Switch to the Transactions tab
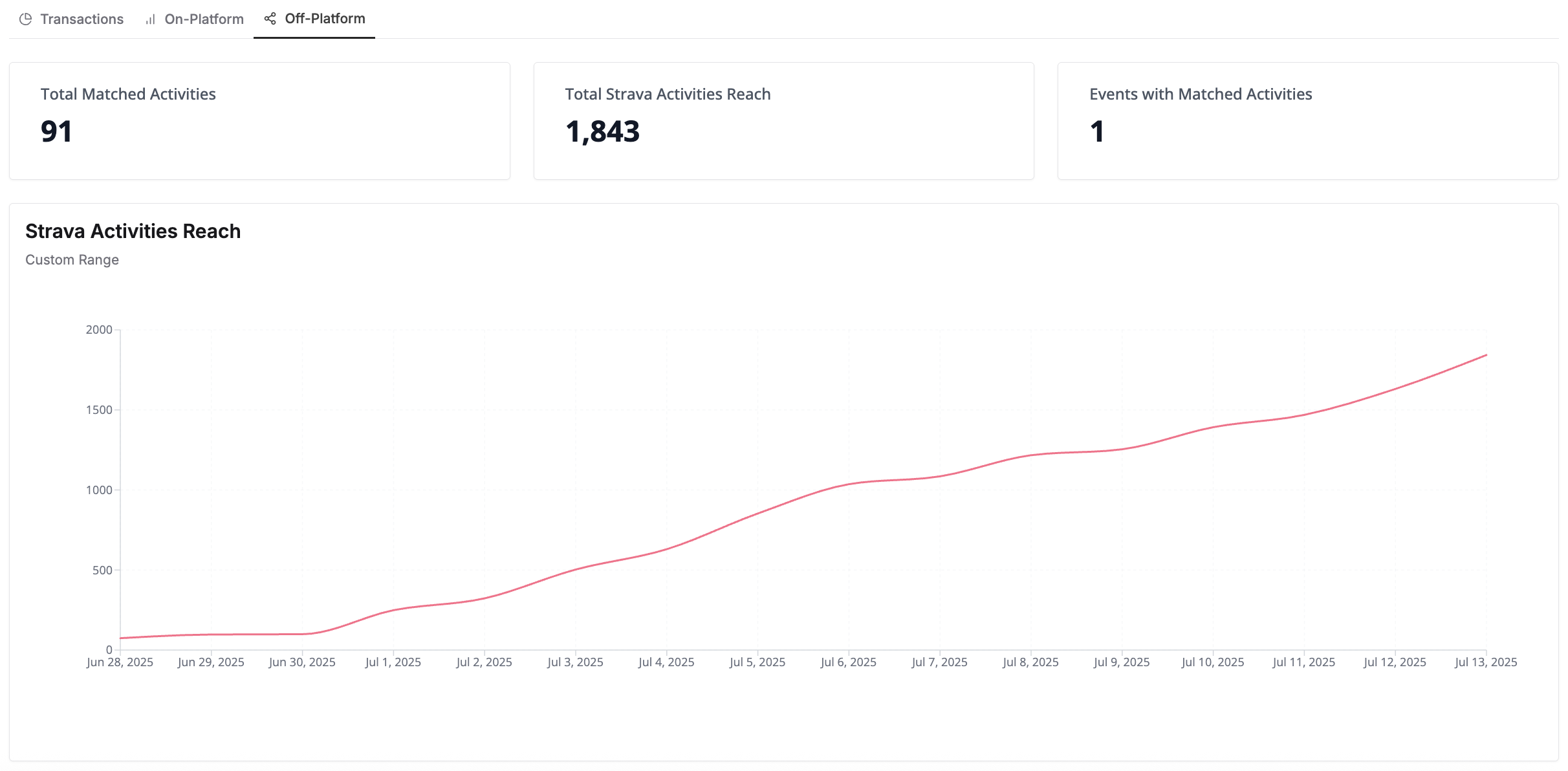This screenshot has height=771, width=1568. point(82,19)
